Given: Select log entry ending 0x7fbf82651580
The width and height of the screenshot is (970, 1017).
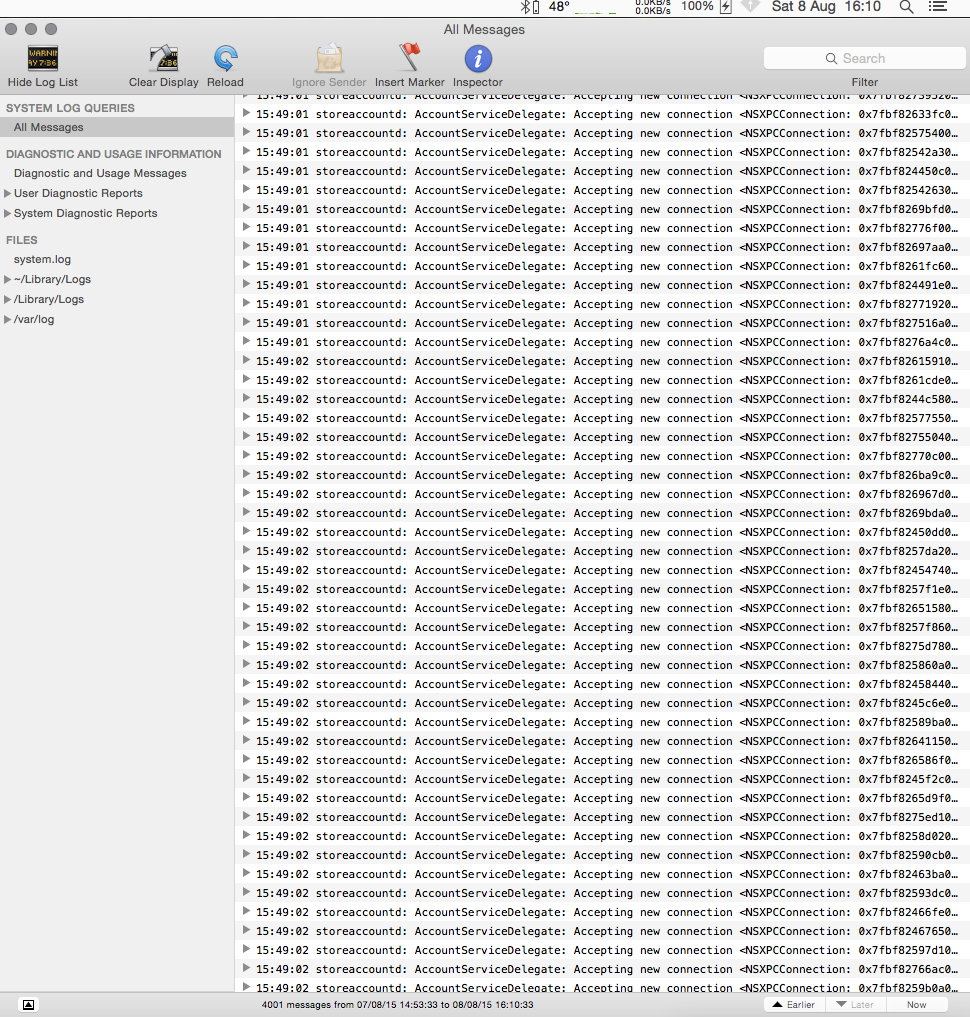Looking at the screenshot, I should click(x=602, y=608).
